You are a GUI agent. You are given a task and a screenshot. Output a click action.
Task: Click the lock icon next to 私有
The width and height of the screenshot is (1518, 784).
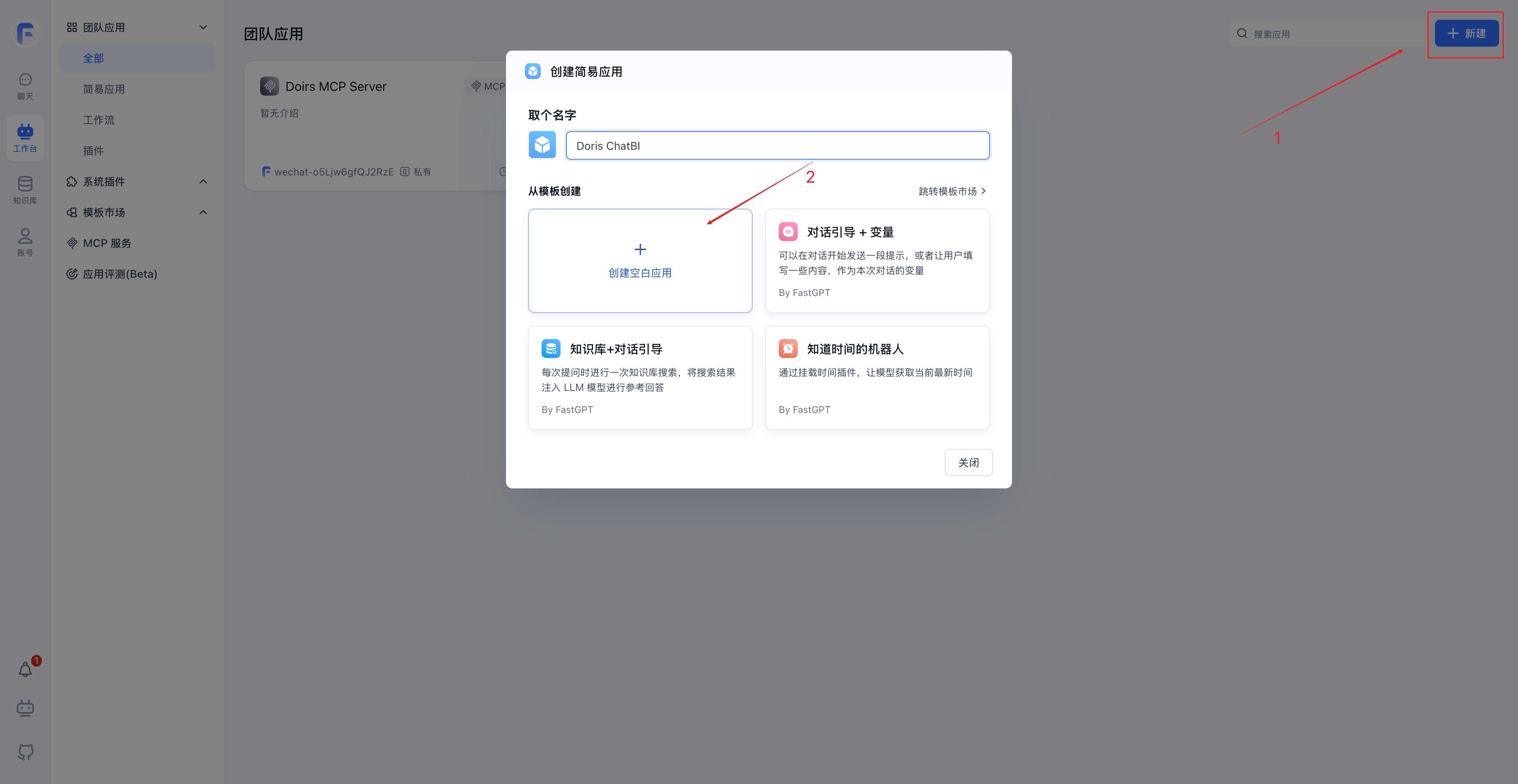tap(405, 171)
